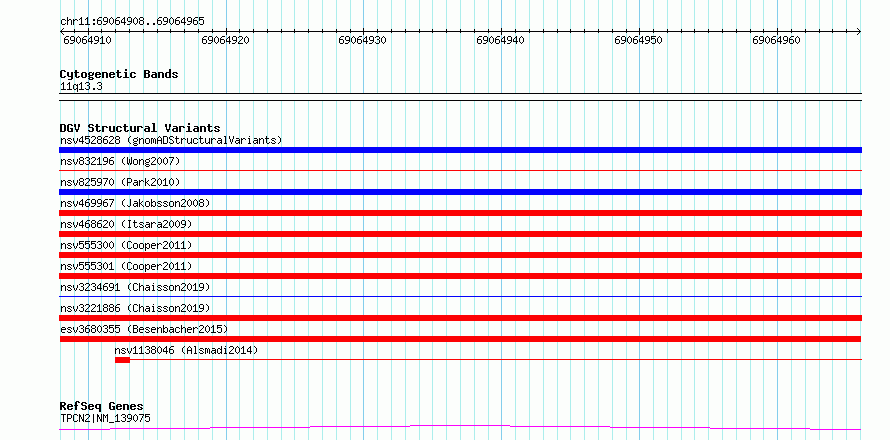The width and height of the screenshot is (890, 440).
Task: Click the nsv4528628 gnomADStructuralVariants label
Action: (171, 140)
